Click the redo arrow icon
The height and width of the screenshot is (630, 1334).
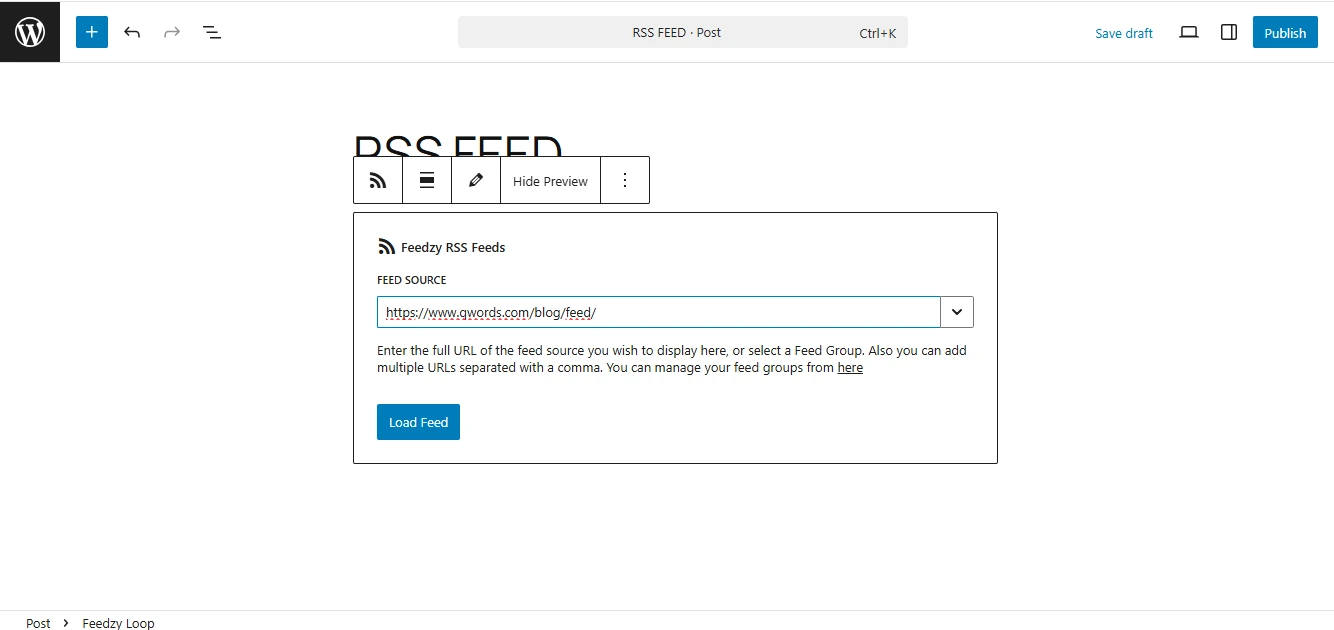click(172, 32)
